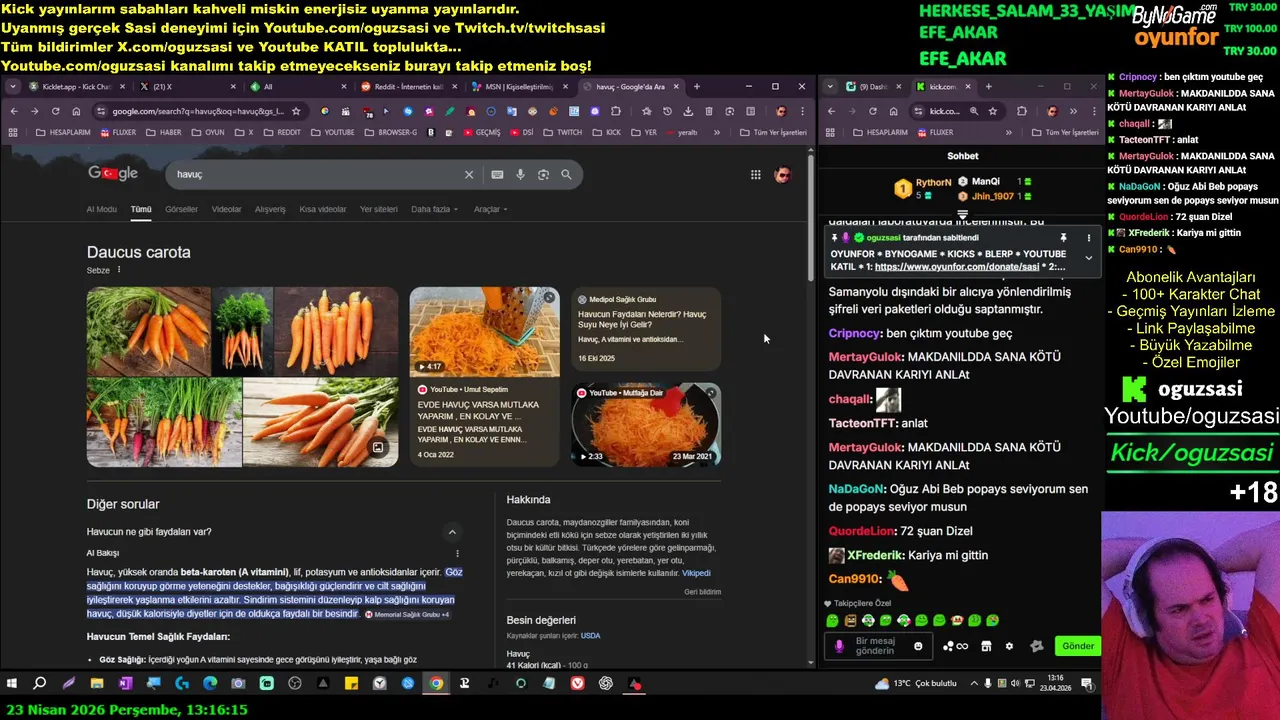Play the 4:17 grated carrot video
Image resolution: width=1280 pixels, height=720 pixels.
(x=484, y=331)
